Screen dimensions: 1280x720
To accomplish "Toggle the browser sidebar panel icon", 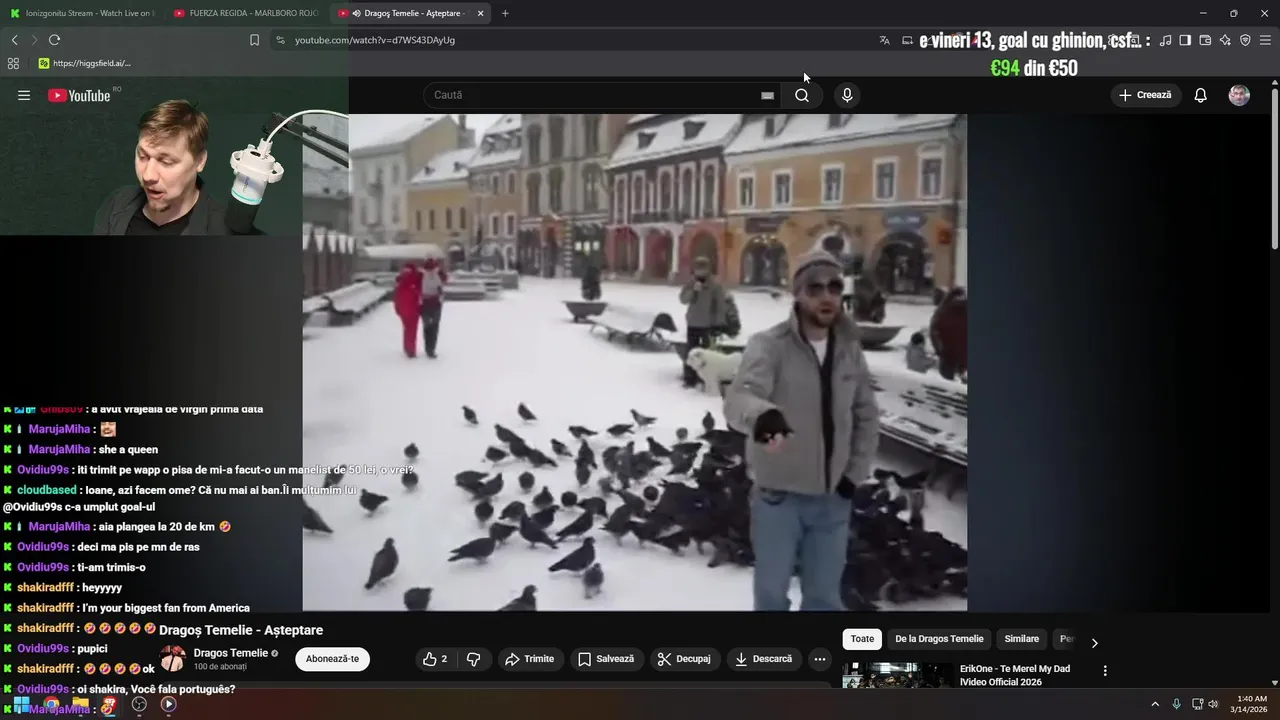I will [1185, 40].
